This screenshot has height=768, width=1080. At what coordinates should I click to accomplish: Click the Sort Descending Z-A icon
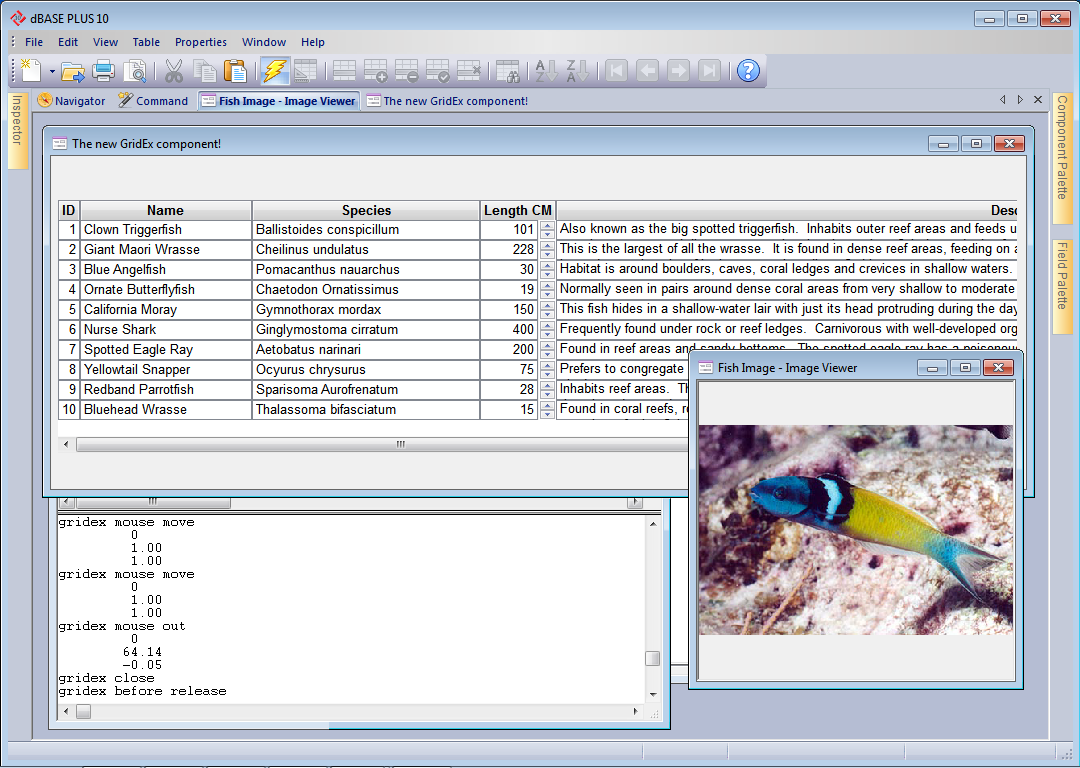click(577, 70)
